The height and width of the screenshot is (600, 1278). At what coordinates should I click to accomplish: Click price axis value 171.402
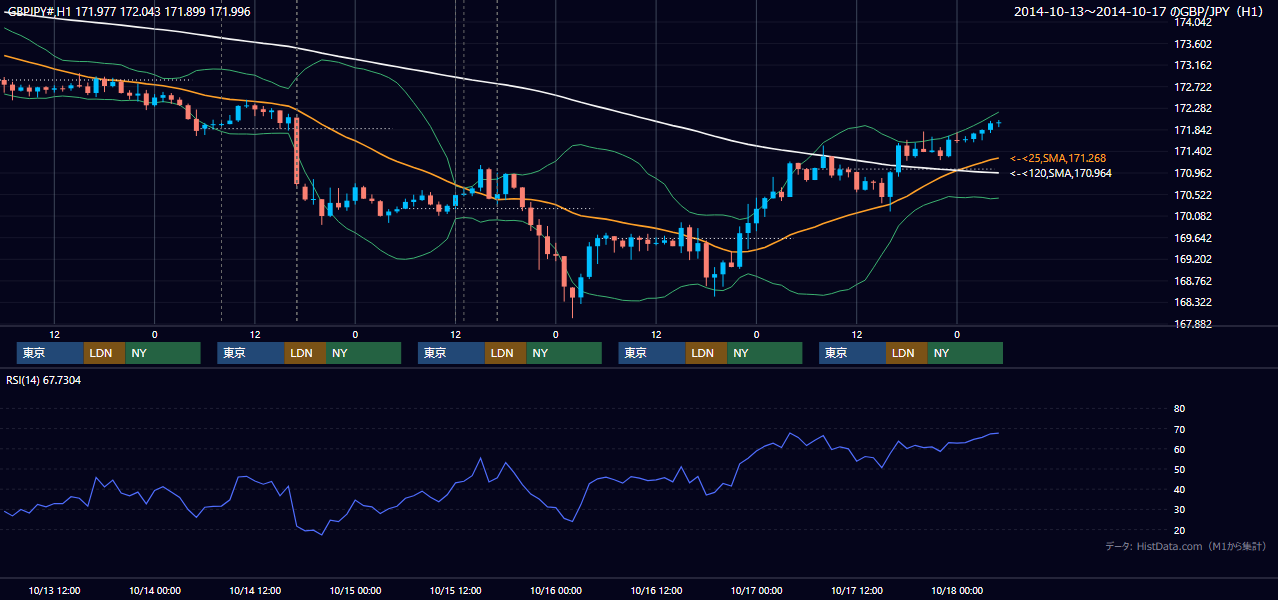(1193, 151)
